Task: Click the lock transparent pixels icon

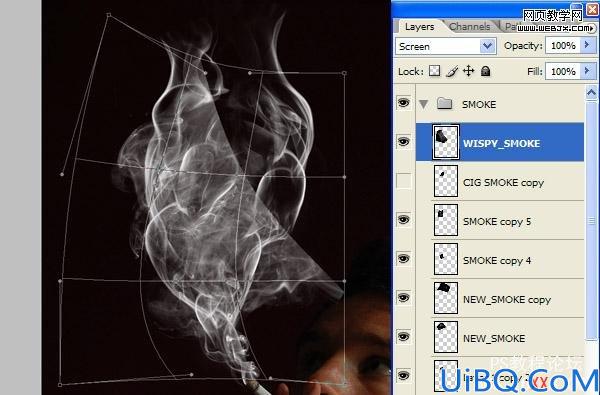Action: (x=434, y=71)
